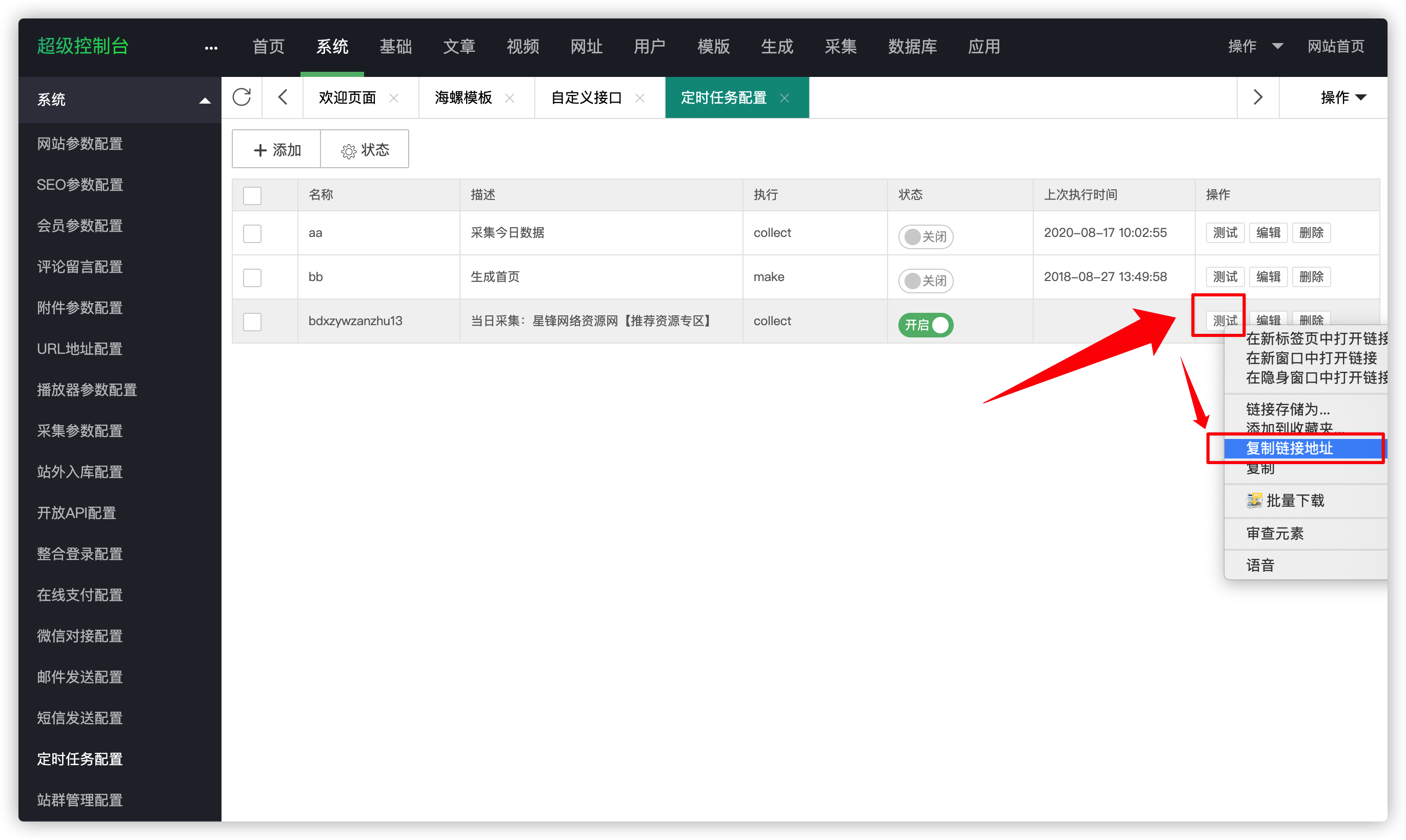
Task: Check the checkbox for row bdxzywzanzhu13
Action: [x=252, y=322]
